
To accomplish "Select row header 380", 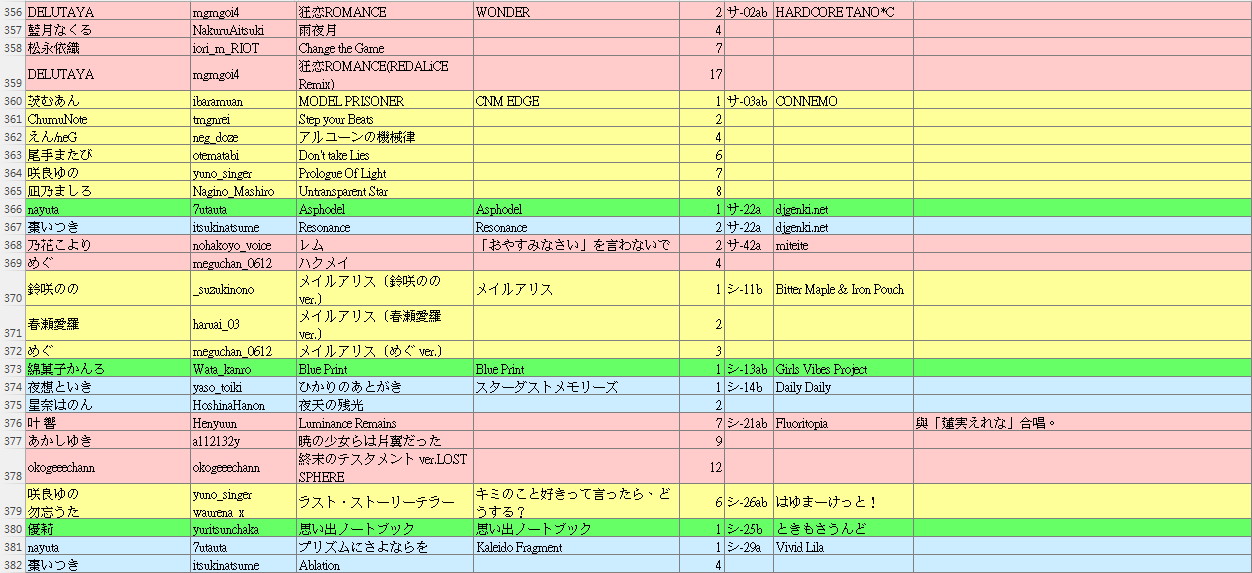I will tap(12, 529).
